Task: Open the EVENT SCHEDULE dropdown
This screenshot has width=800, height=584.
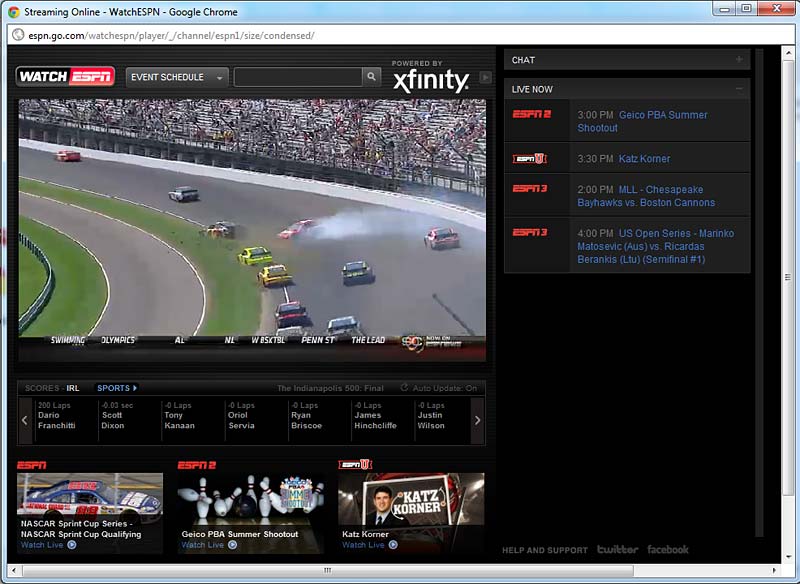Action: pos(177,76)
